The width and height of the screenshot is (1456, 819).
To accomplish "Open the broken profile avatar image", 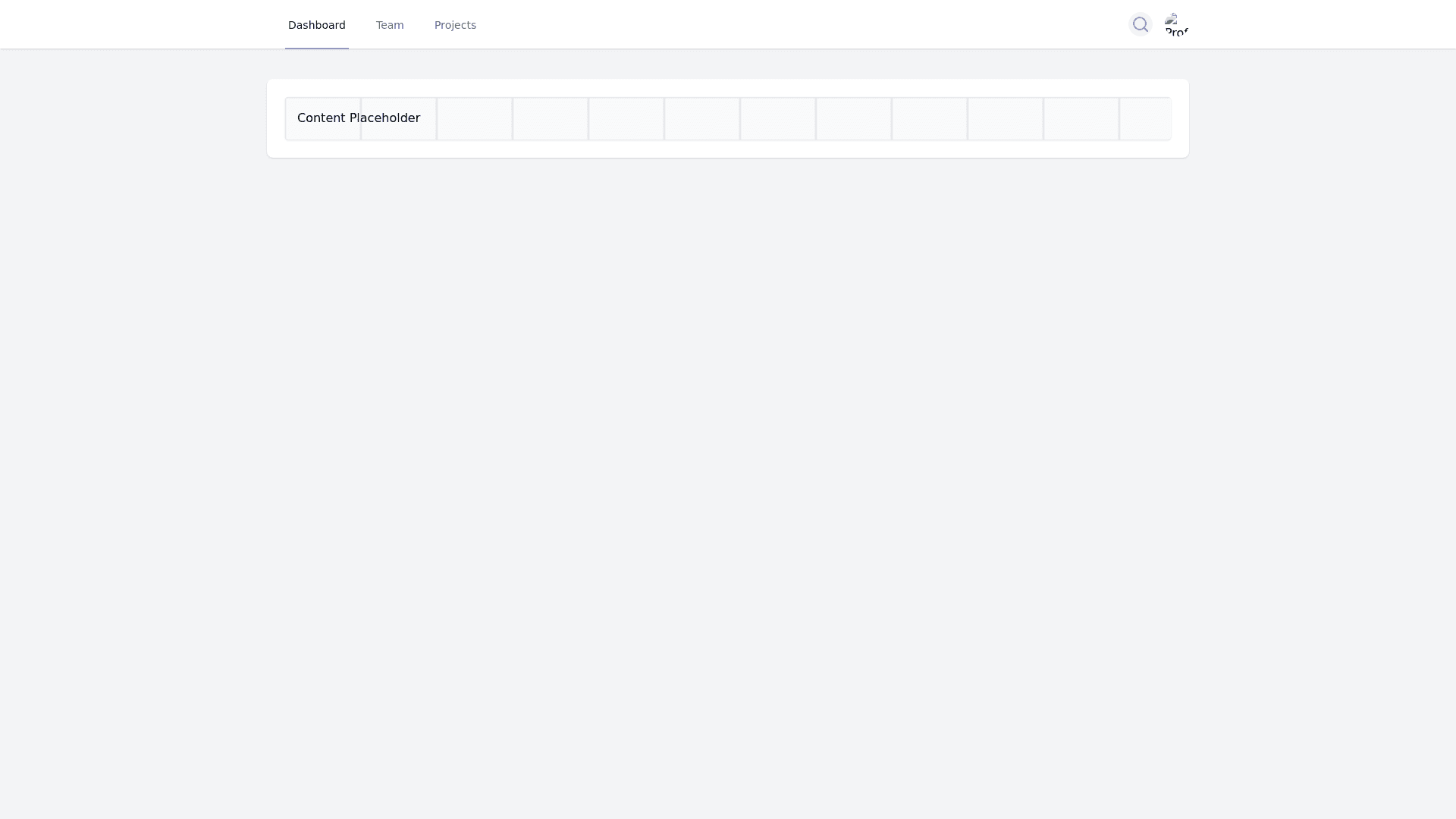I will [x=1176, y=24].
